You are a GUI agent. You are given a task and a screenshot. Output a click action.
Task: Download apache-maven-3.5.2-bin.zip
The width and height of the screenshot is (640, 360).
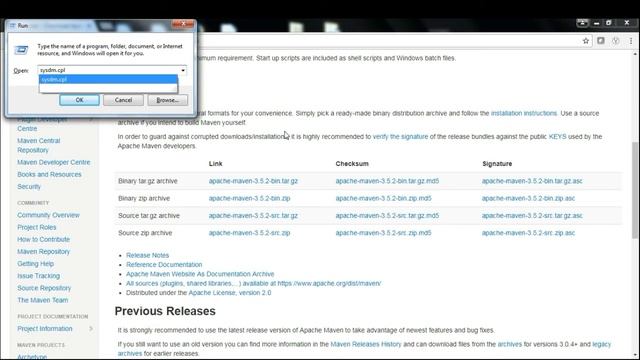point(249,198)
